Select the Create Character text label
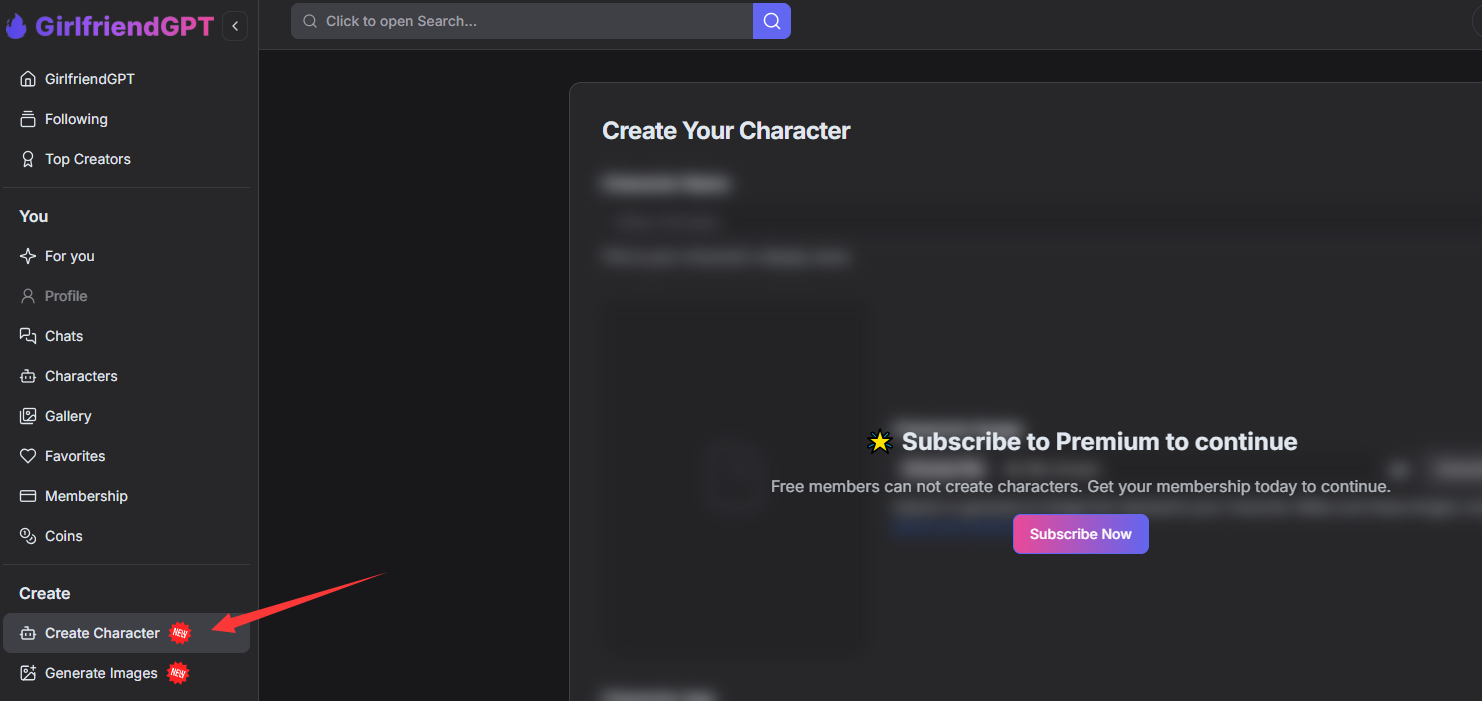Viewport: 1482px width, 701px height. [102, 633]
